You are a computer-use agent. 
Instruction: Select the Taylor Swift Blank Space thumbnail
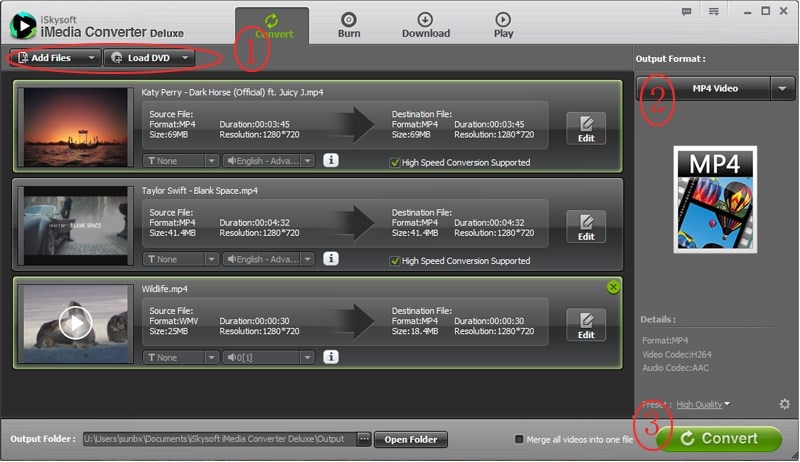coord(76,225)
